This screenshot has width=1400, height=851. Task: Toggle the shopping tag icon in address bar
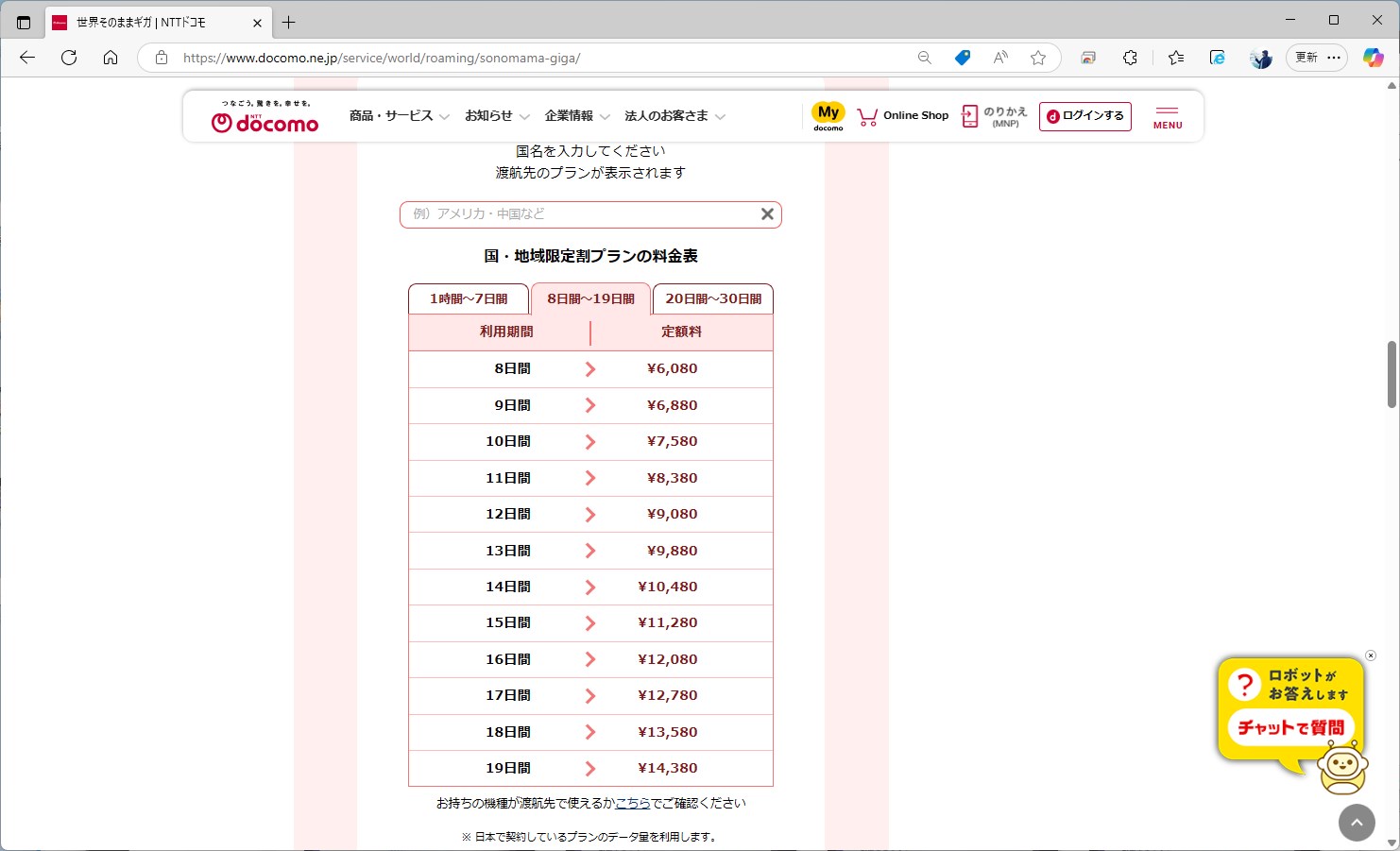(962, 58)
